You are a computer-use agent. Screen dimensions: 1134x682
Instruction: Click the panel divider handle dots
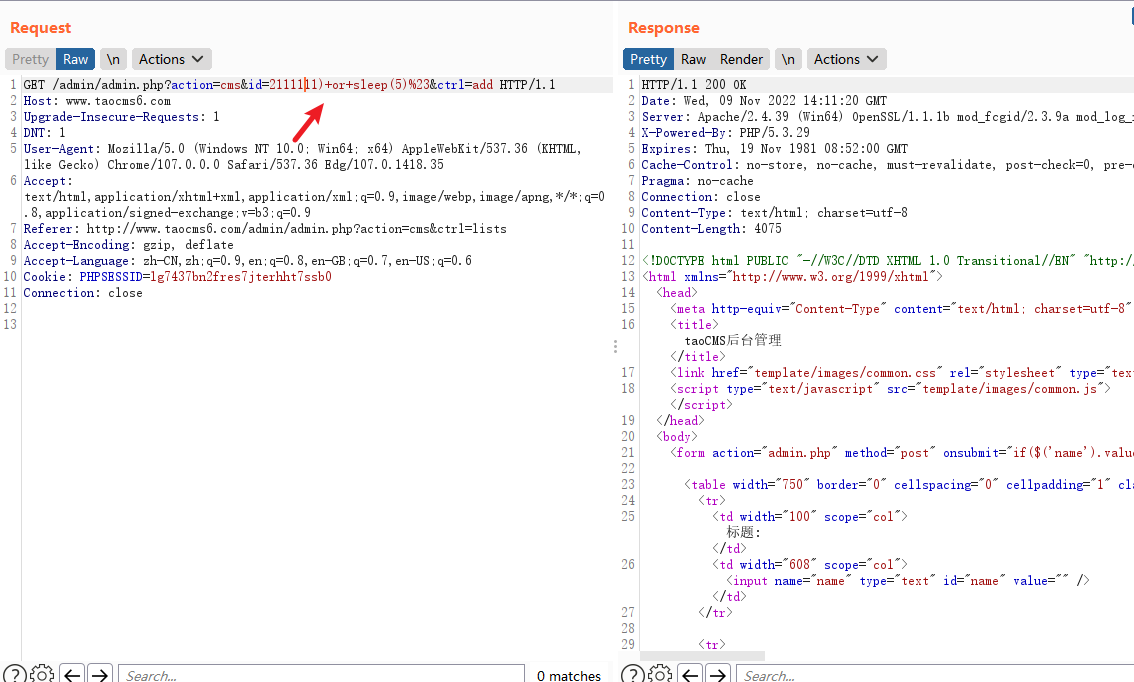point(615,346)
